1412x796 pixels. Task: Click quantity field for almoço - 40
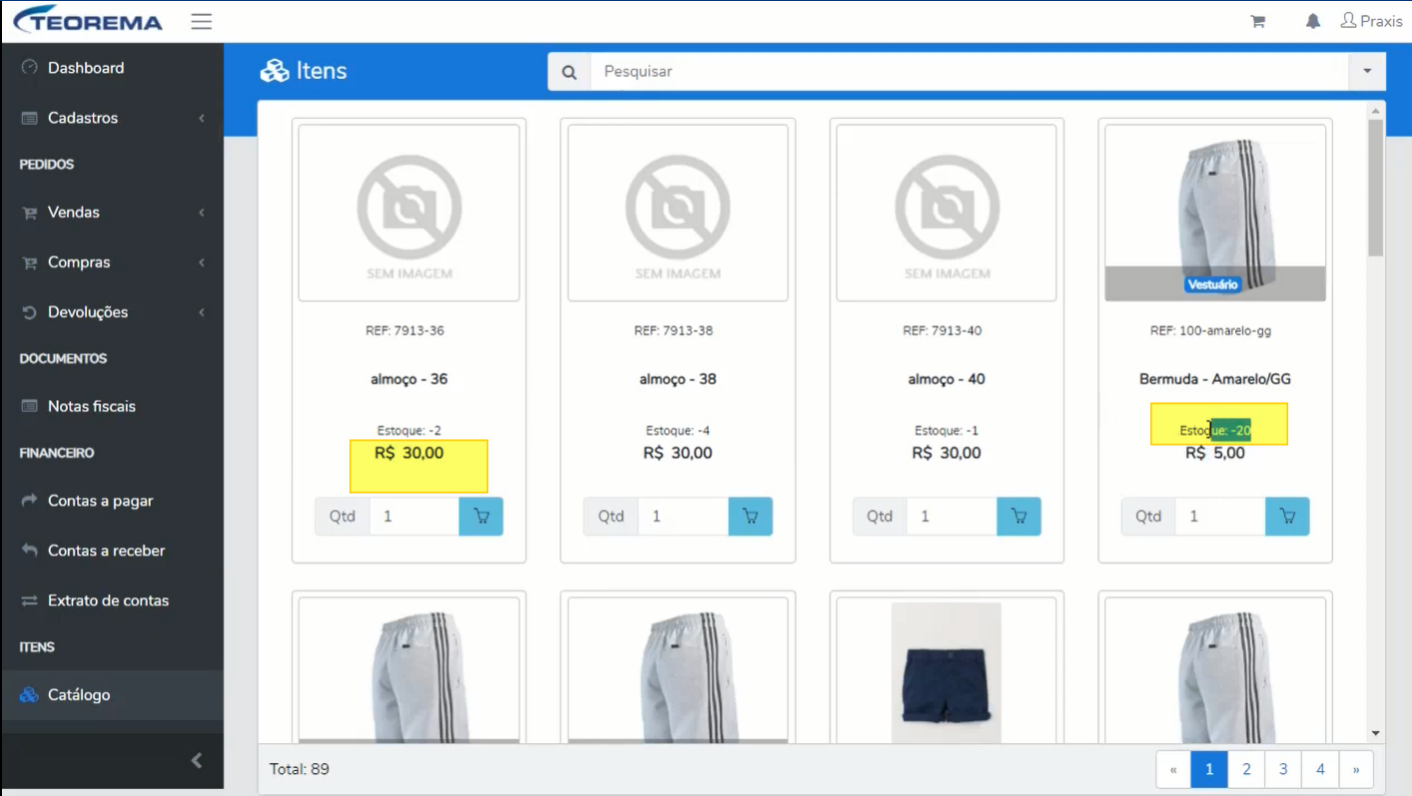[952, 516]
